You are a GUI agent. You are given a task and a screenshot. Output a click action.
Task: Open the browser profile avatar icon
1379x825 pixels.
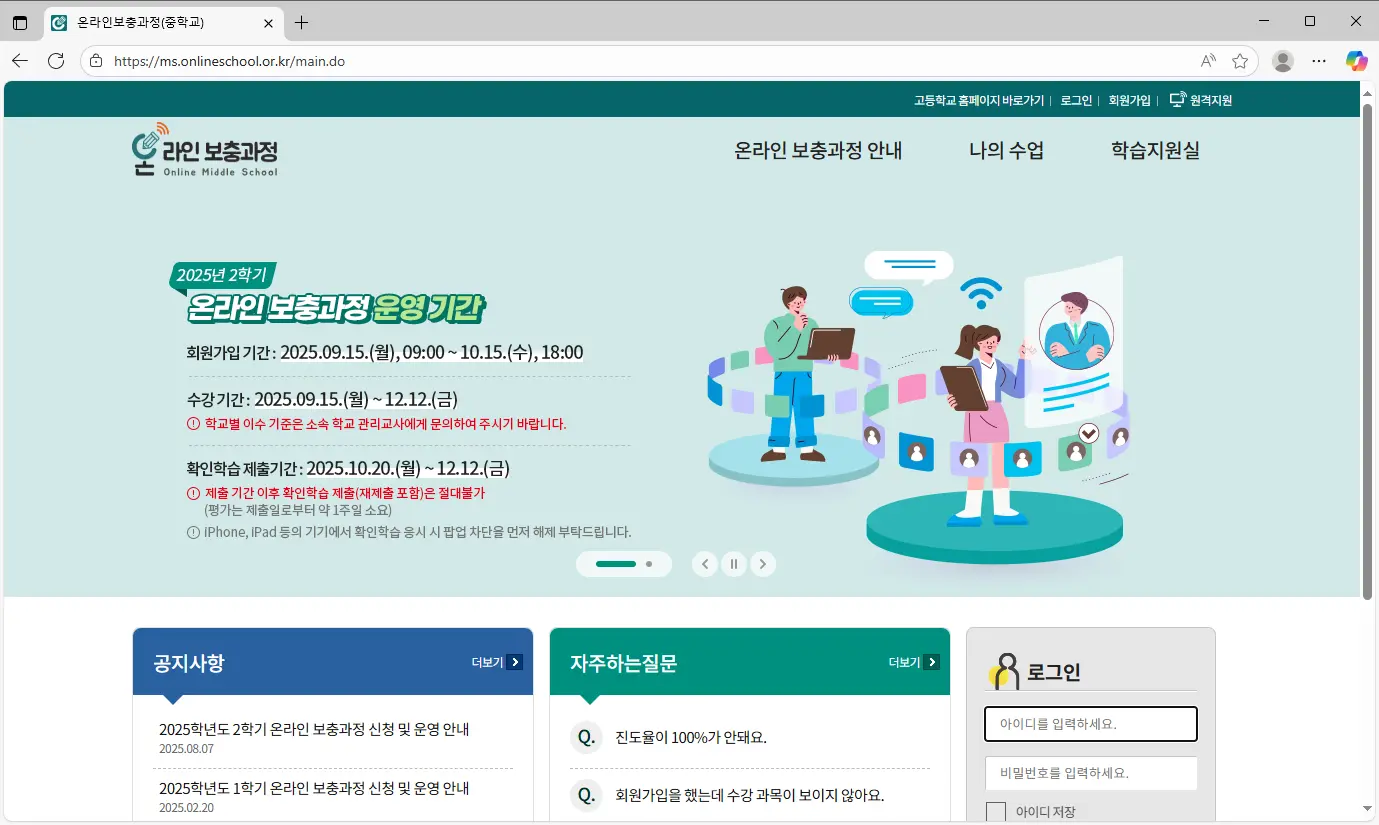point(1282,61)
